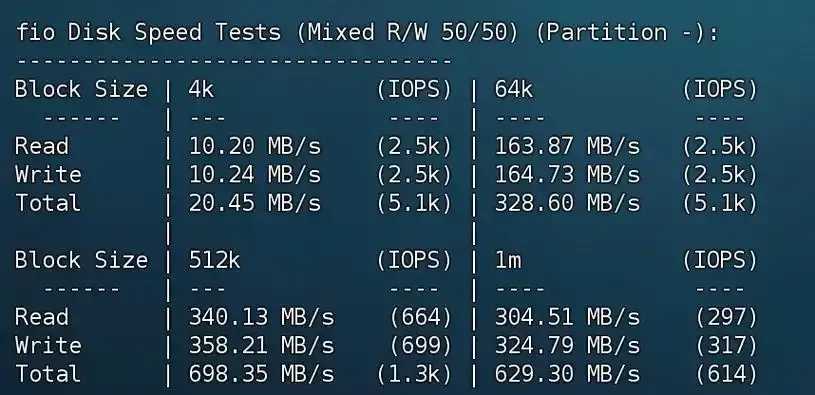Click the 163.87 MB/s 64k read value
The width and height of the screenshot is (815, 395).
[567, 147]
